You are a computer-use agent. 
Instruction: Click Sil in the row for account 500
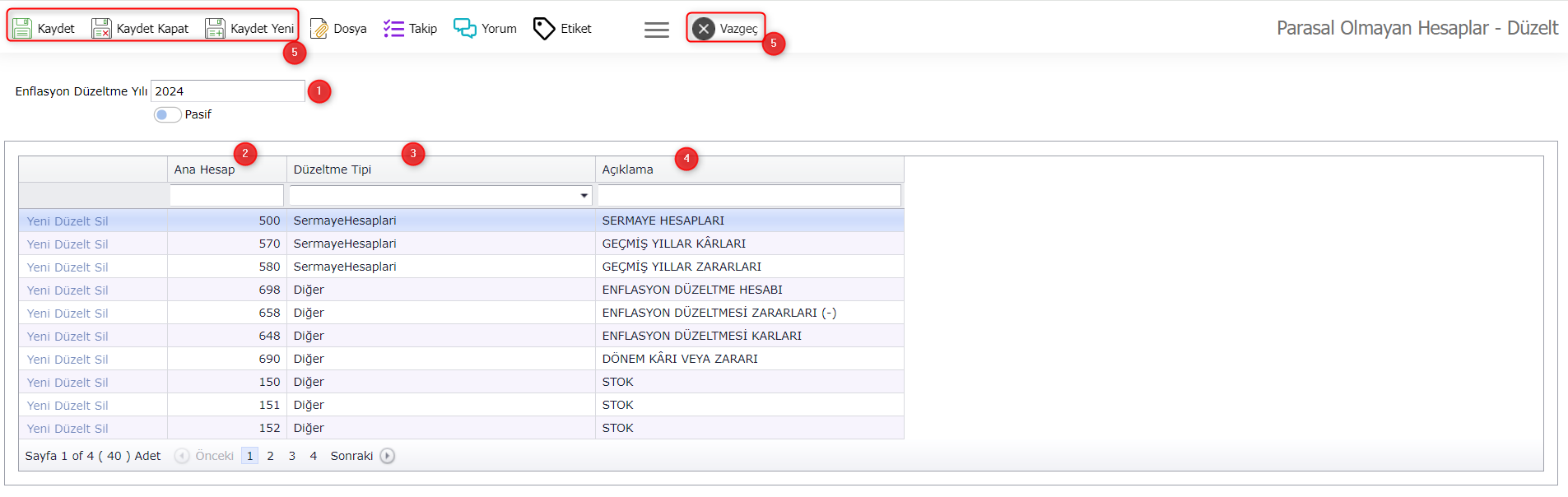(x=101, y=221)
